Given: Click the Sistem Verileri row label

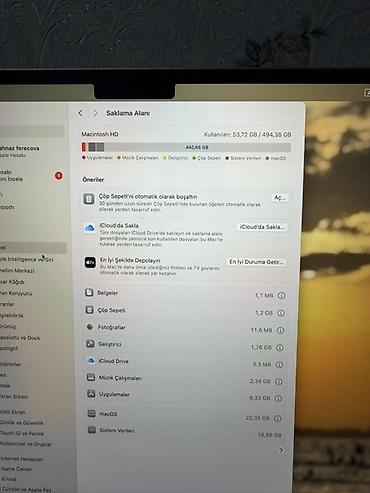Looking at the screenshot, I should pos(117,430).
